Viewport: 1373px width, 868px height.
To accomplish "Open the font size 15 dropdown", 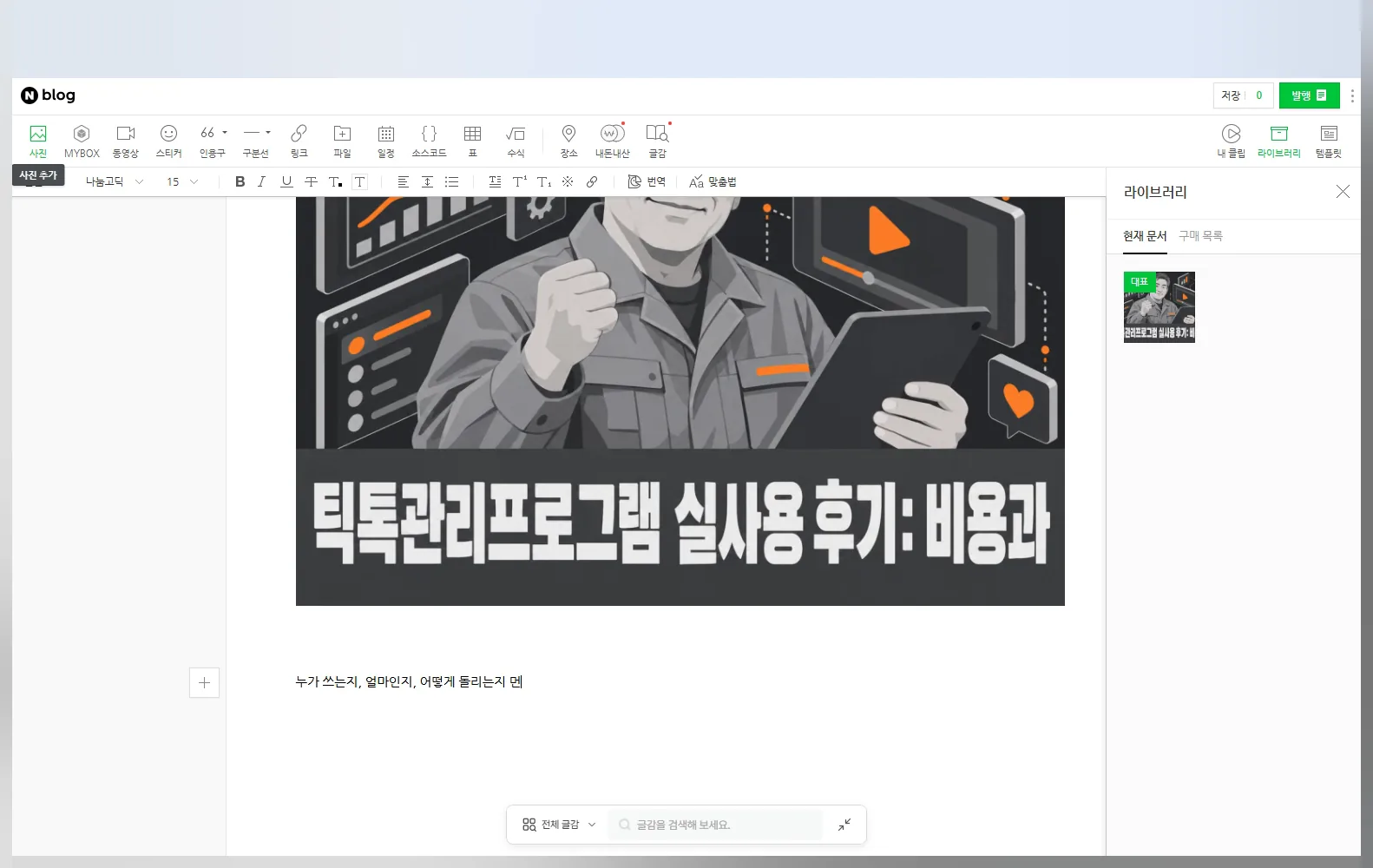I will (x=182, y=181).
